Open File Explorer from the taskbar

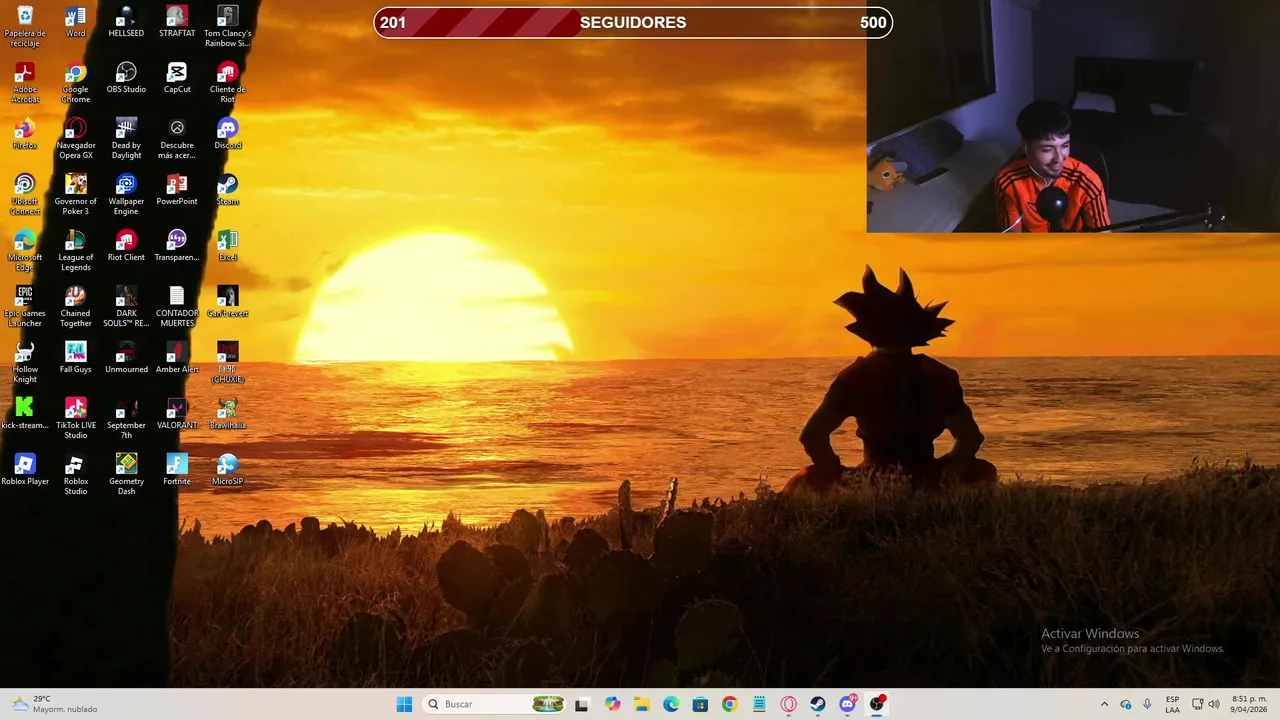642,704
